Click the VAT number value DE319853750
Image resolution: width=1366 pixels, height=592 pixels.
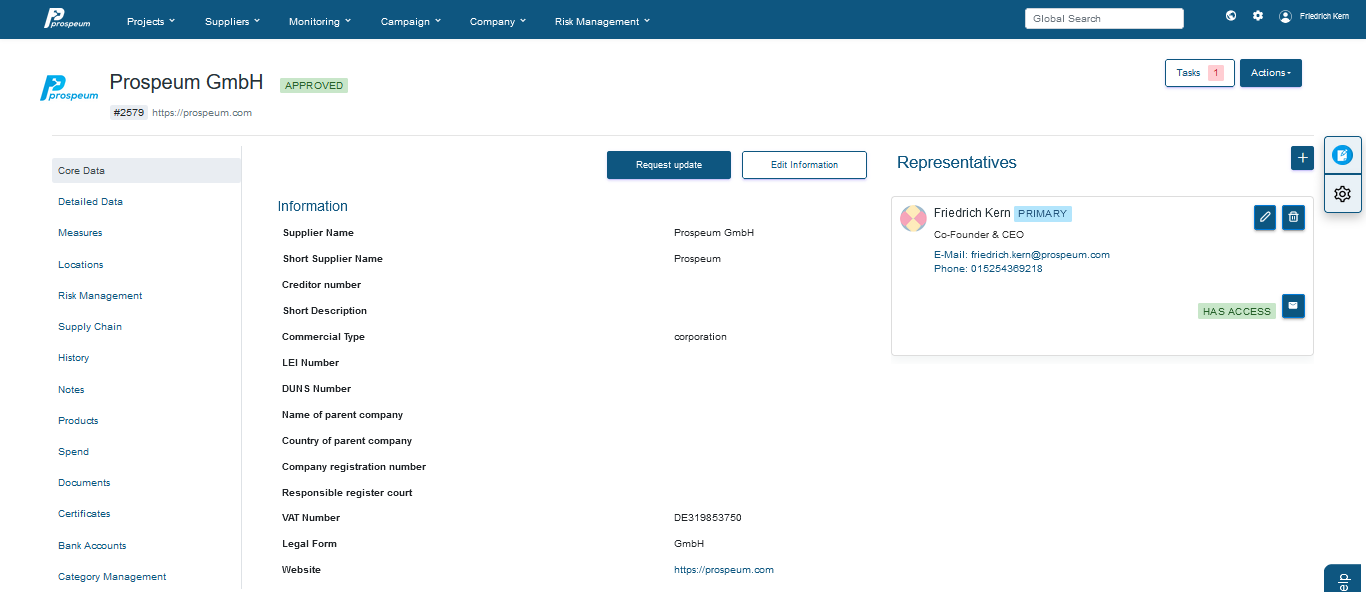tap(708, 518)
